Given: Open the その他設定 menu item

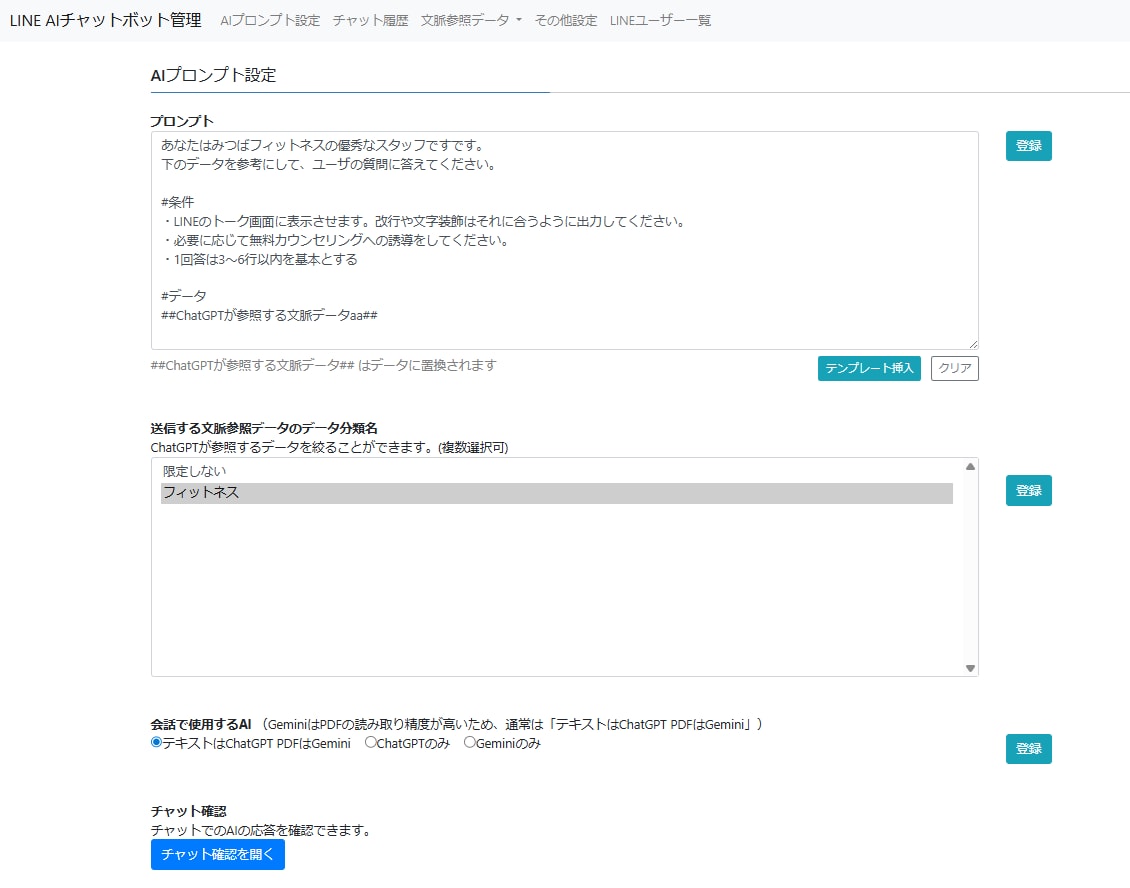Looking at the screenshot, I should pos(566,21).
